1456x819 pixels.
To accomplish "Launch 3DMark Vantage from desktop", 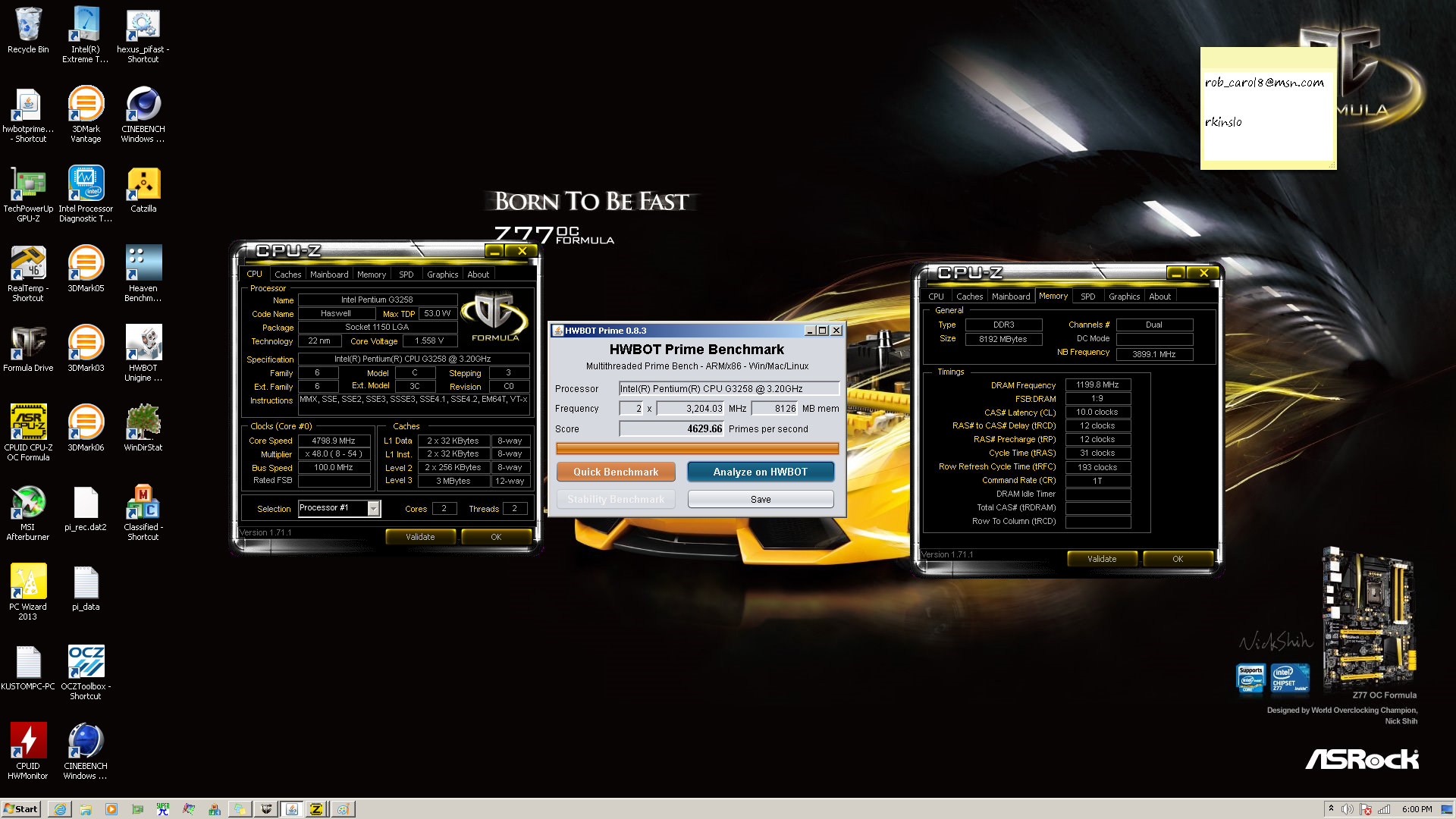I will (86, 115).
